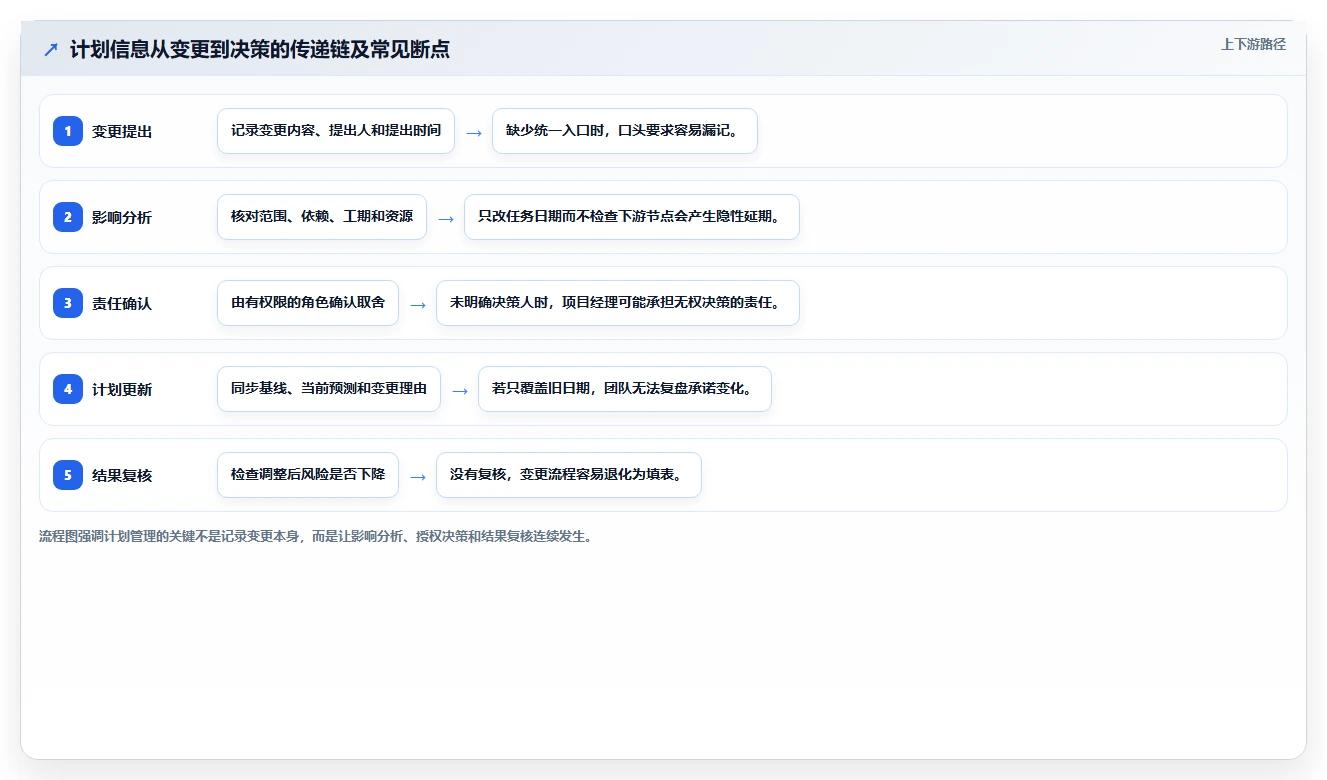1327x780 pixels.
Task: Select the 计划更新 step label
Action: tap(122, 389)
